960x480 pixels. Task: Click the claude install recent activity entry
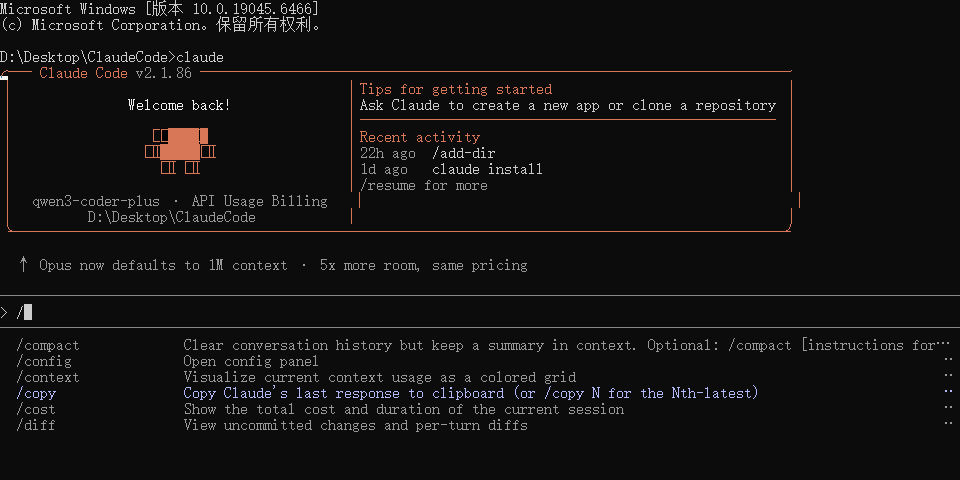(487, 169)
